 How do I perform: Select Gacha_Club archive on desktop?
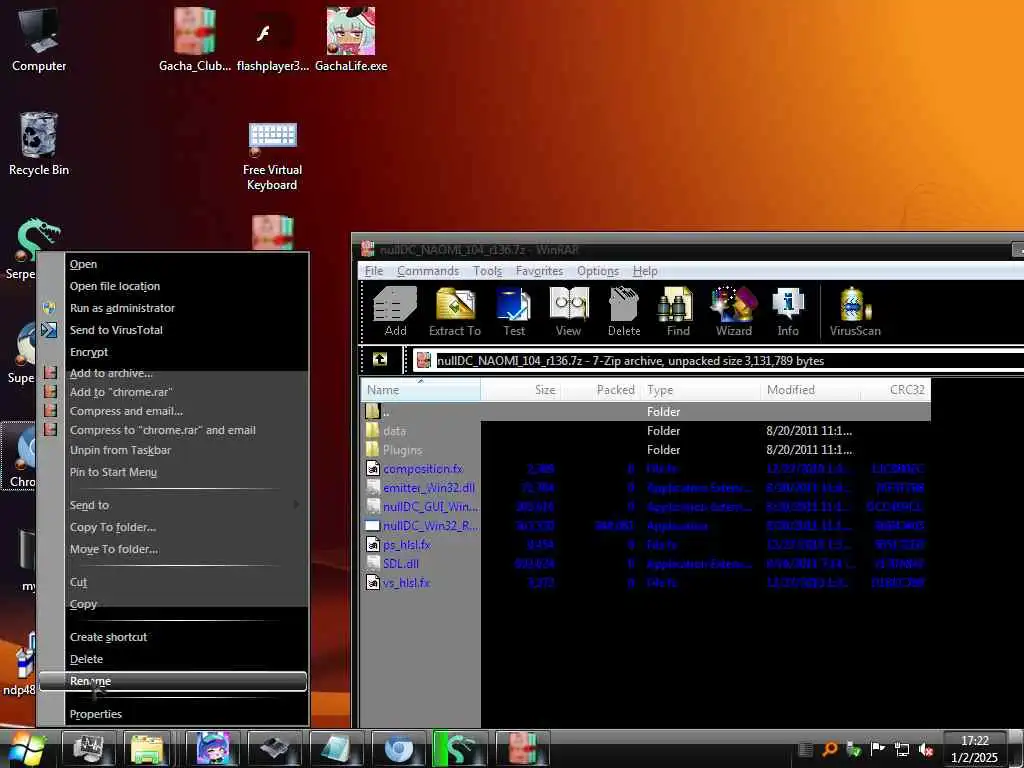tap(195, 38)
